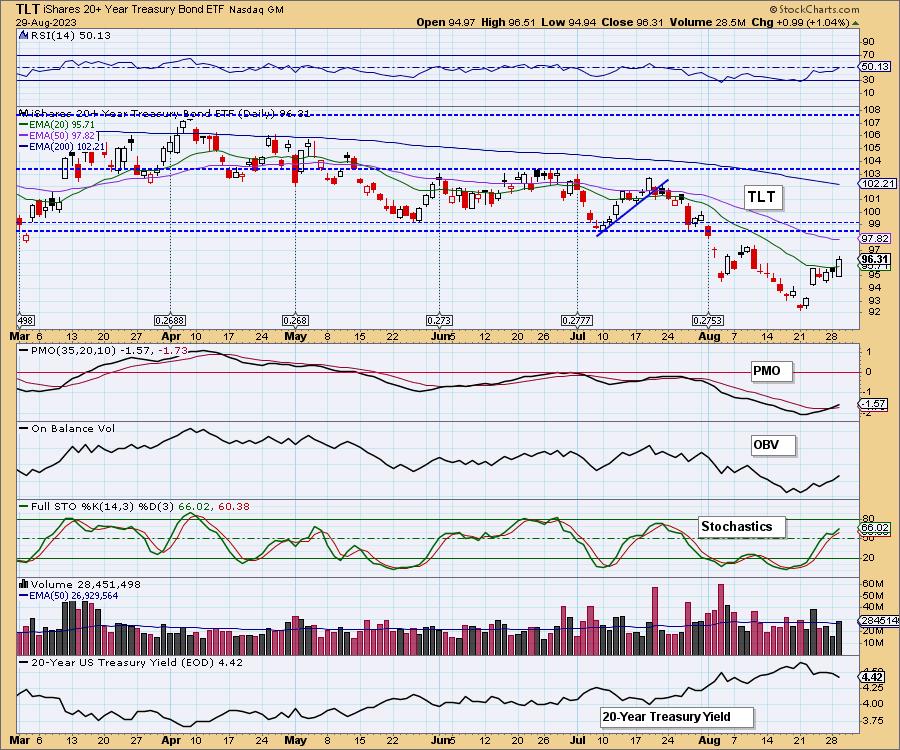Click the 498 marker at chart's left edge
The height and width of the screenshot is (750, 900).
25,320
